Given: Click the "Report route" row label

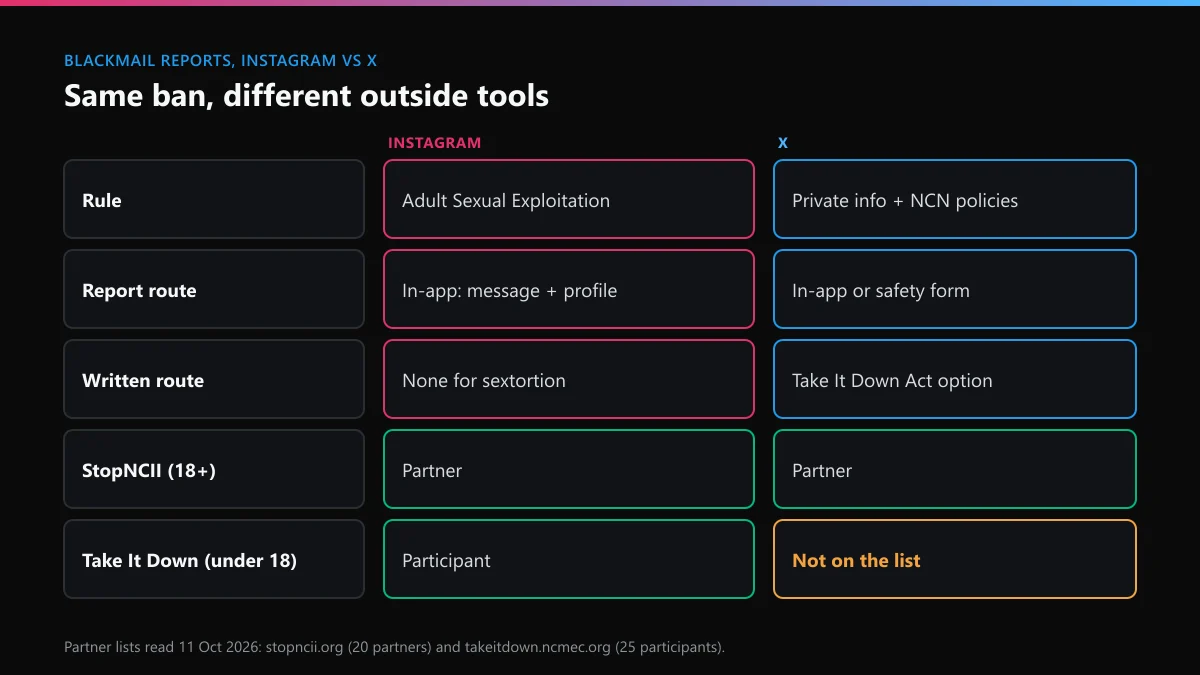Looking at the screenshot, I should (x=214, y=290).
